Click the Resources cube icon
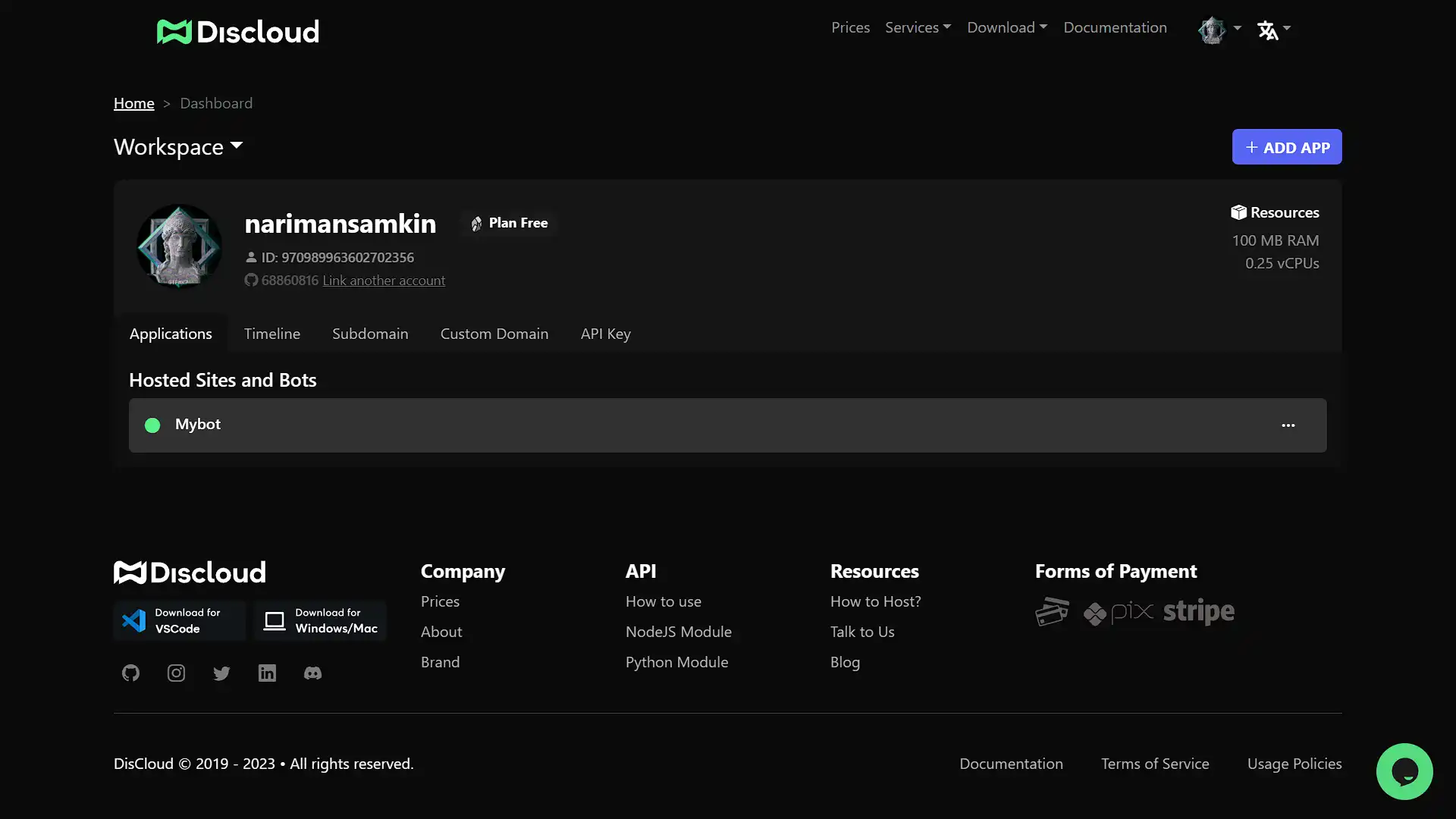Viewport: 1456px width, 819px height. [1238, 212]
